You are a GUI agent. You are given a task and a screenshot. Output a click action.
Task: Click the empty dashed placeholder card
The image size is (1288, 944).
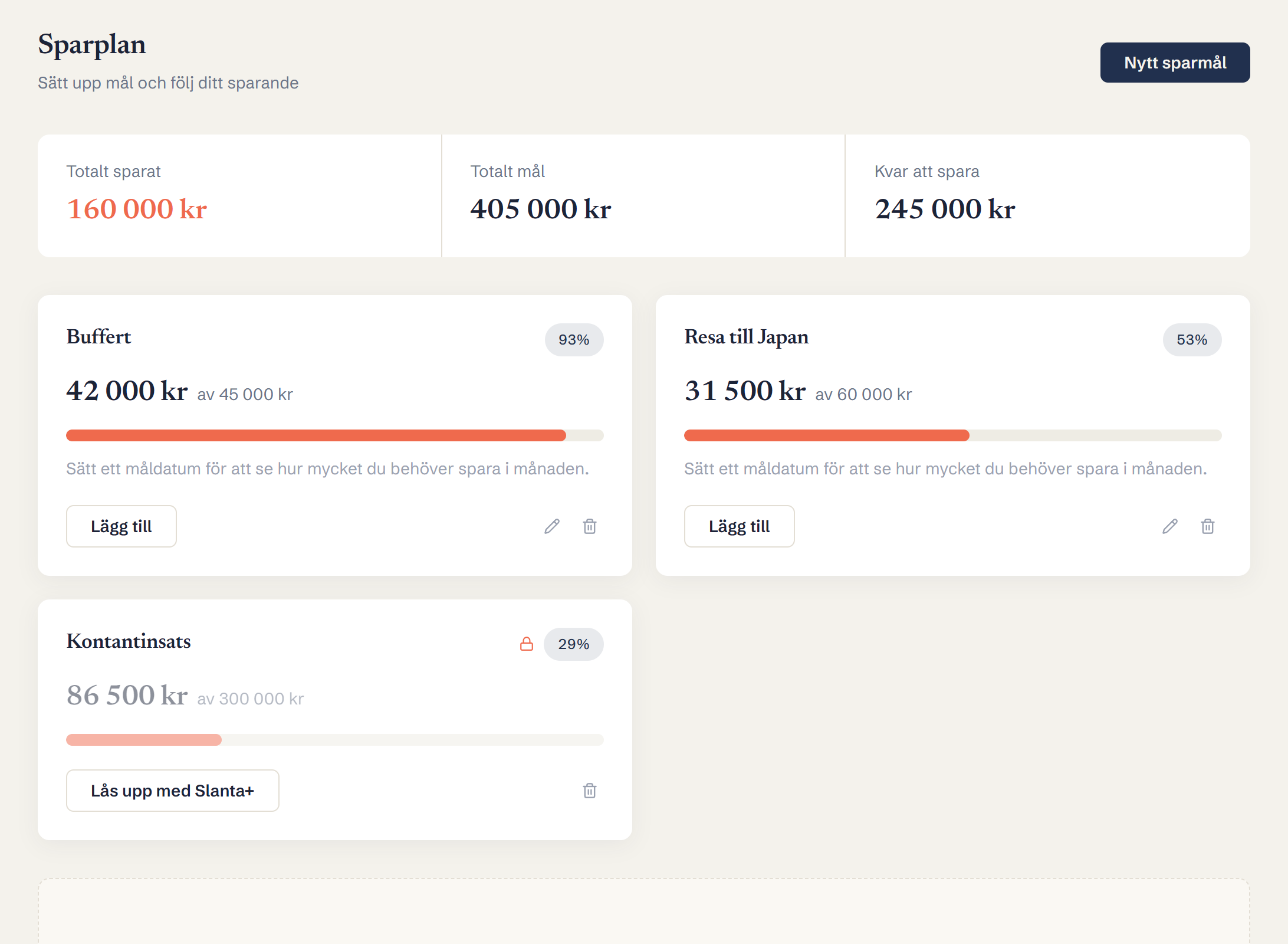coord(644,911)
